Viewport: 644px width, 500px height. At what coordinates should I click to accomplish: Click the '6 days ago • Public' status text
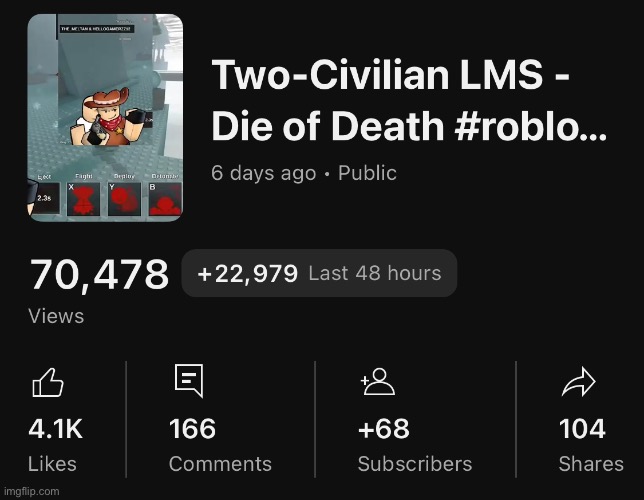[x=303, y=173]
